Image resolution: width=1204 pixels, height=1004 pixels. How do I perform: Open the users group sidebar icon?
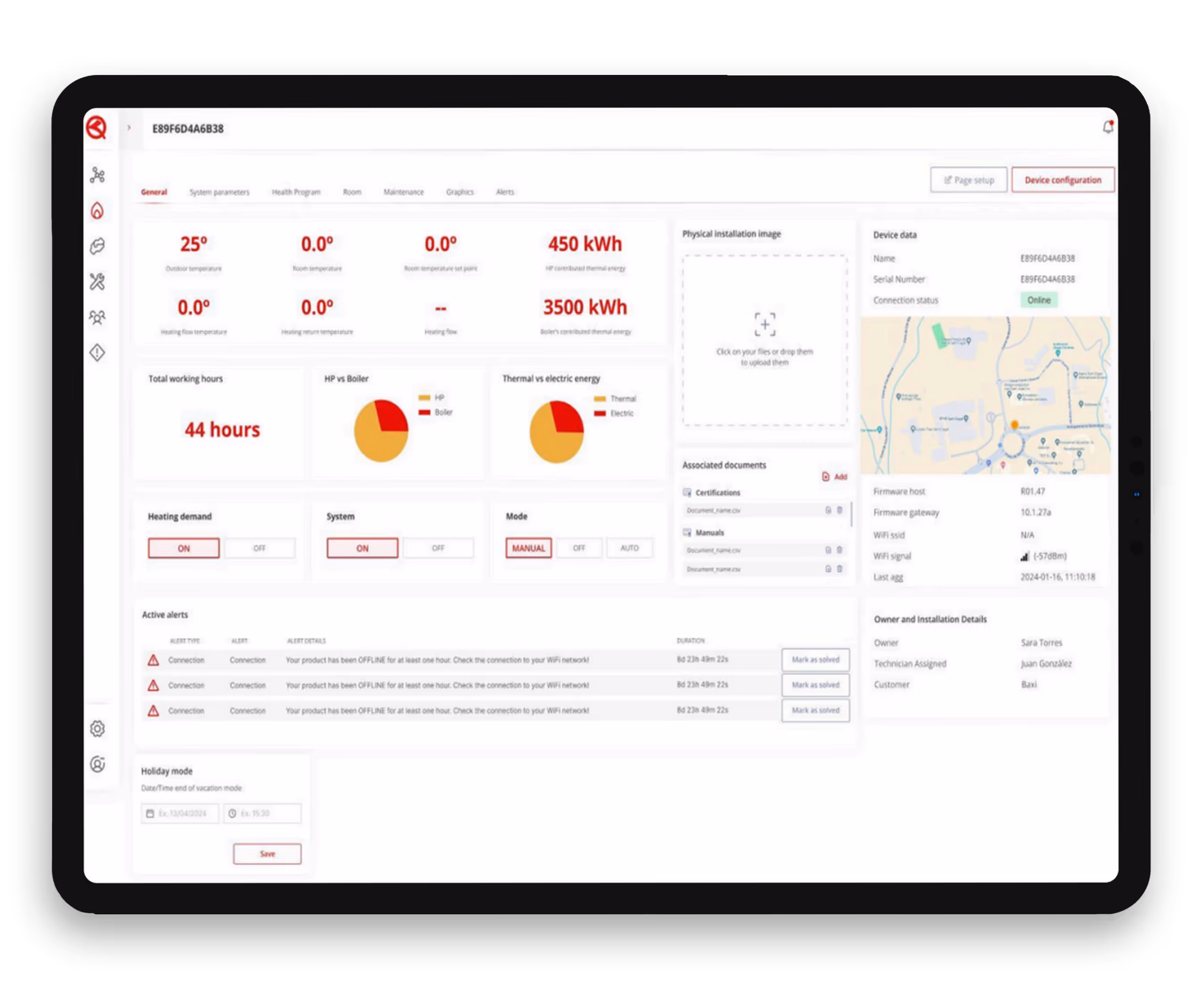(97, 317)
